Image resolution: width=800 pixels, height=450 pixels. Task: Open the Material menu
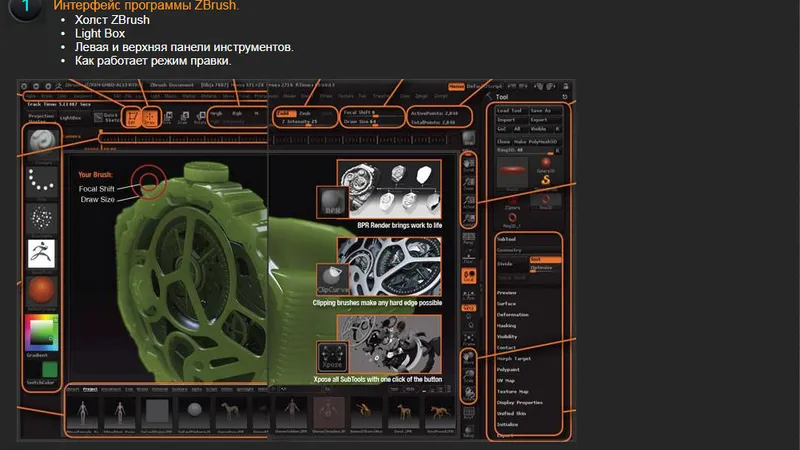click(x=209, y=96)
